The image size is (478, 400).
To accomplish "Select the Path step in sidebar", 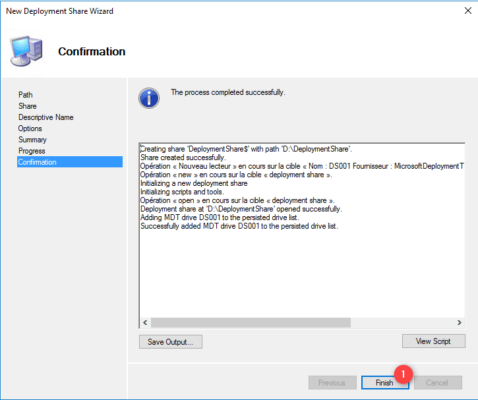I will pos(26,95).
